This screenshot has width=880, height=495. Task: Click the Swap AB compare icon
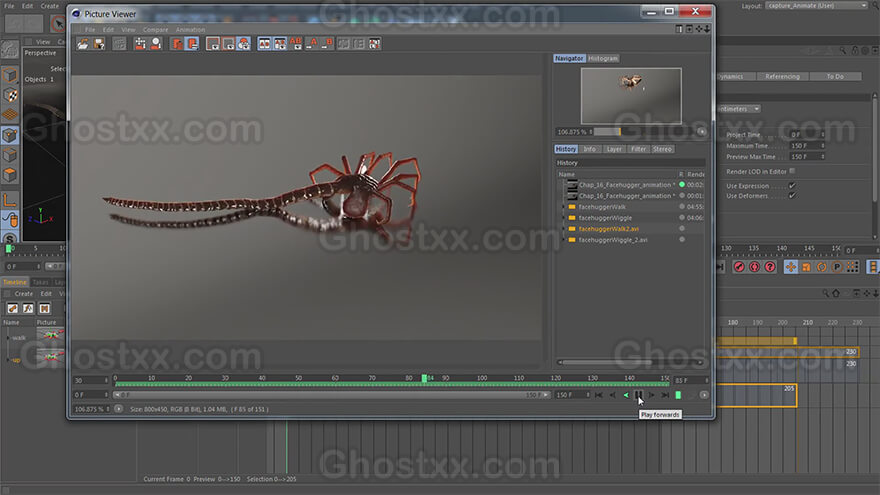[x=279, y=44]
